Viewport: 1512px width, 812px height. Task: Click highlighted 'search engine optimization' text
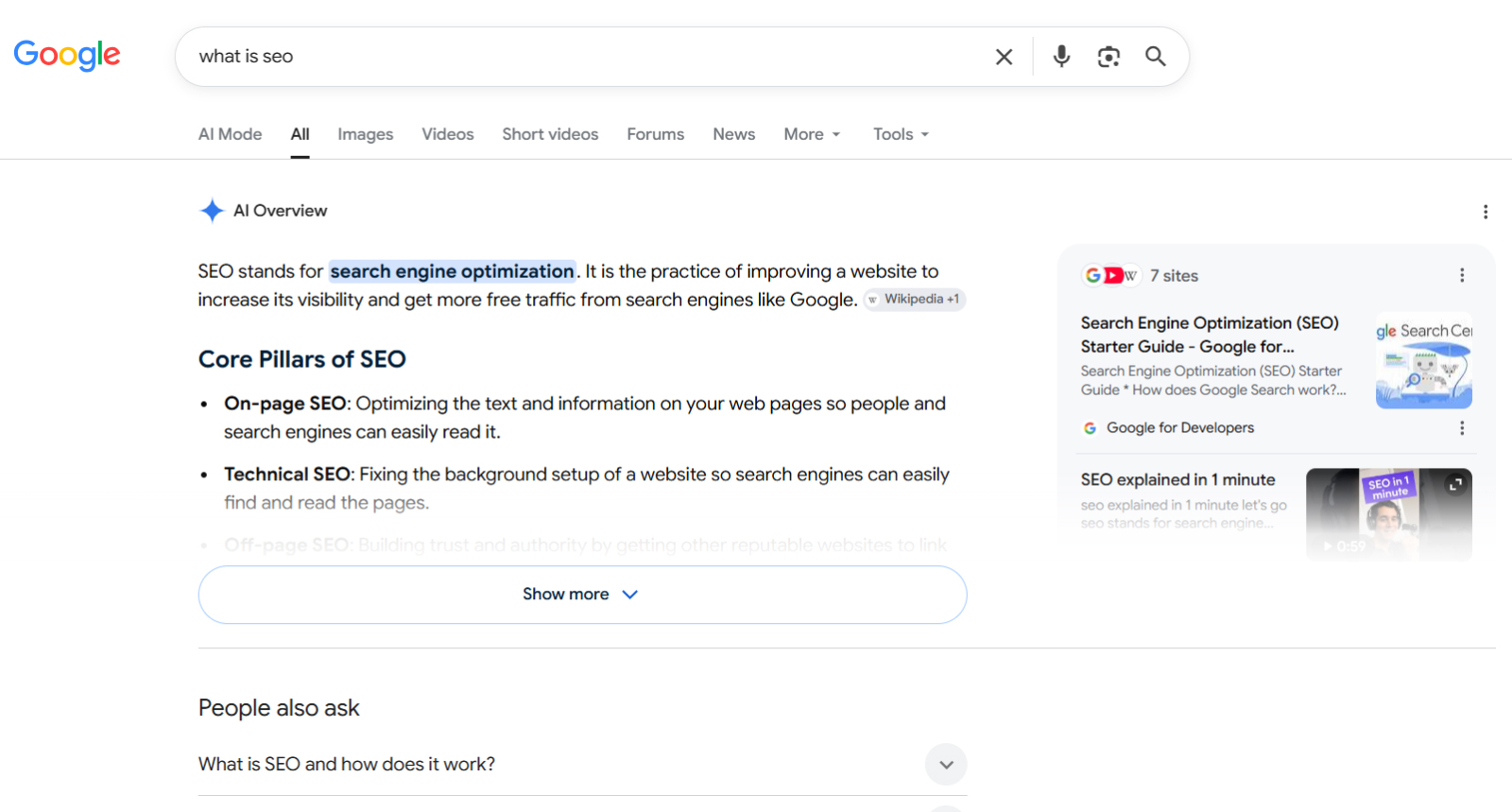(452, 271)
